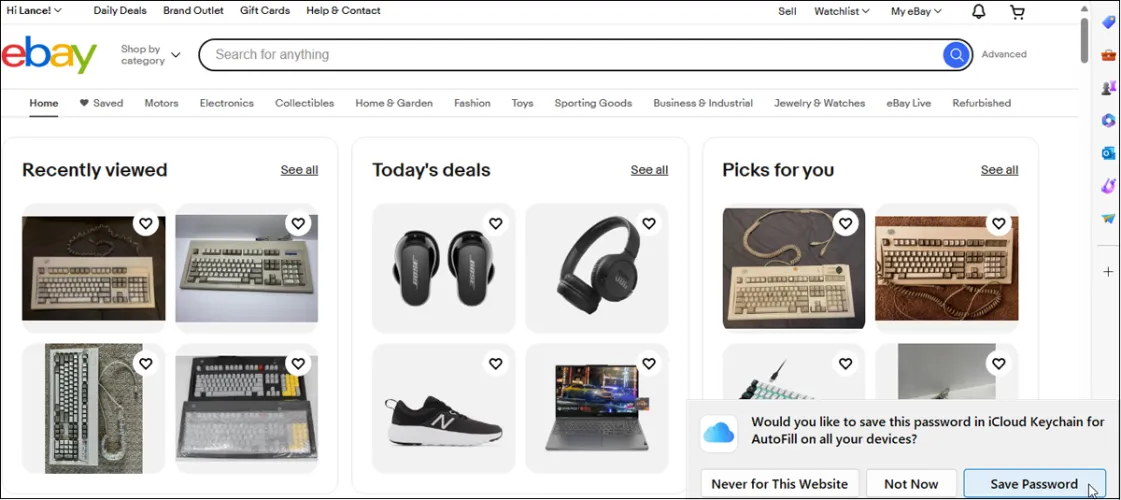This screenshot has width=1121, height=500.
Task: Go to the Electronics tab
Action: [x=227, y=103]
